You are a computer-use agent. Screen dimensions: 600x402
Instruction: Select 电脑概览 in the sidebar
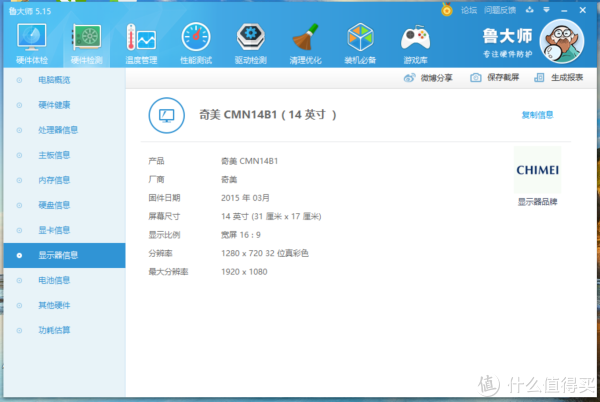(64, 80)
